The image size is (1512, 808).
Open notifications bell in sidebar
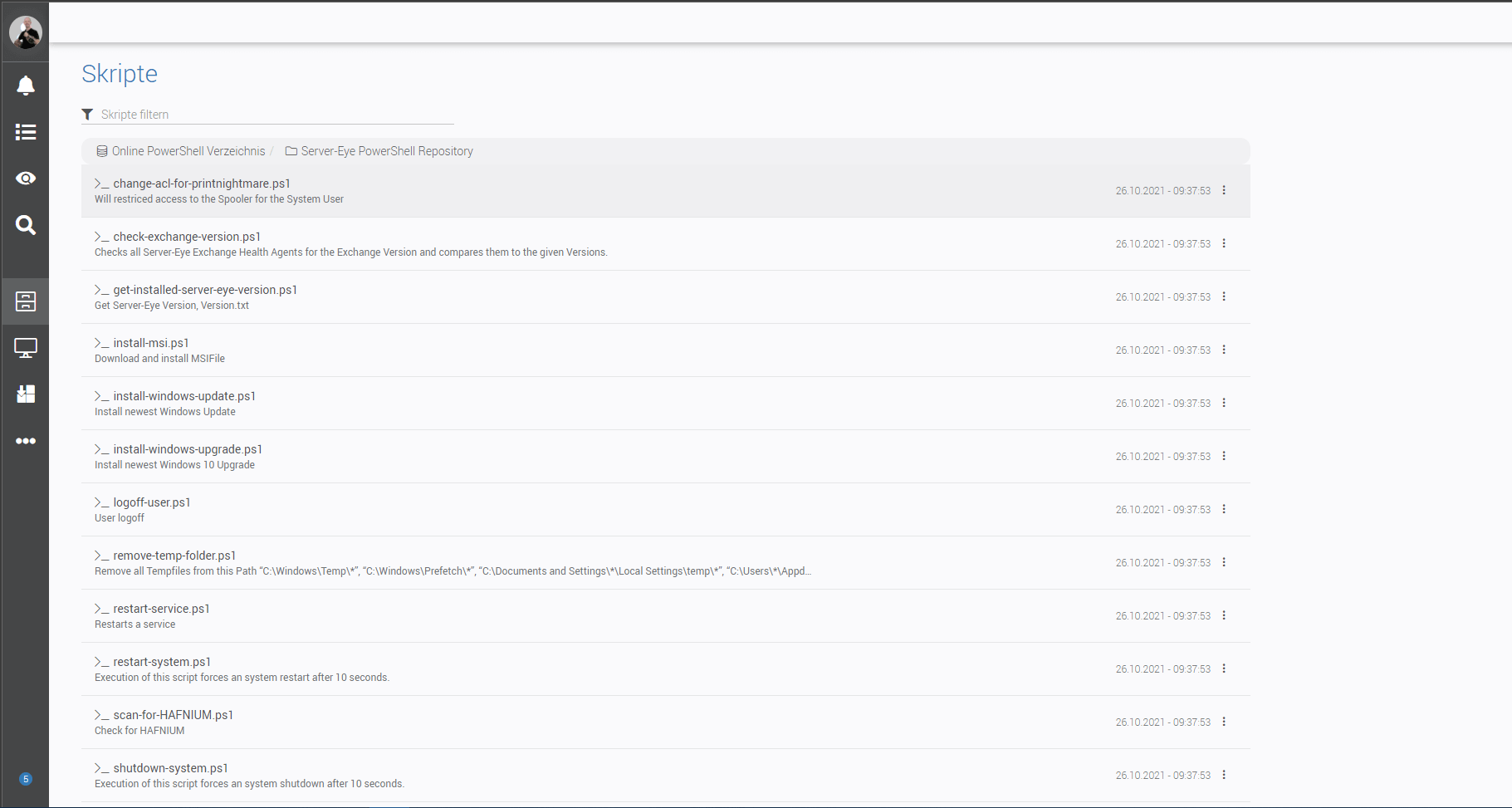point(26,86)
